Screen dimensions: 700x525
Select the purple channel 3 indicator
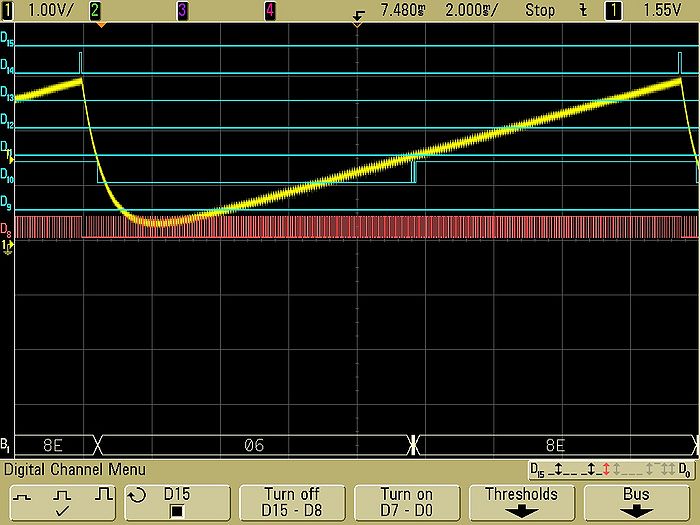click(182, 9)
